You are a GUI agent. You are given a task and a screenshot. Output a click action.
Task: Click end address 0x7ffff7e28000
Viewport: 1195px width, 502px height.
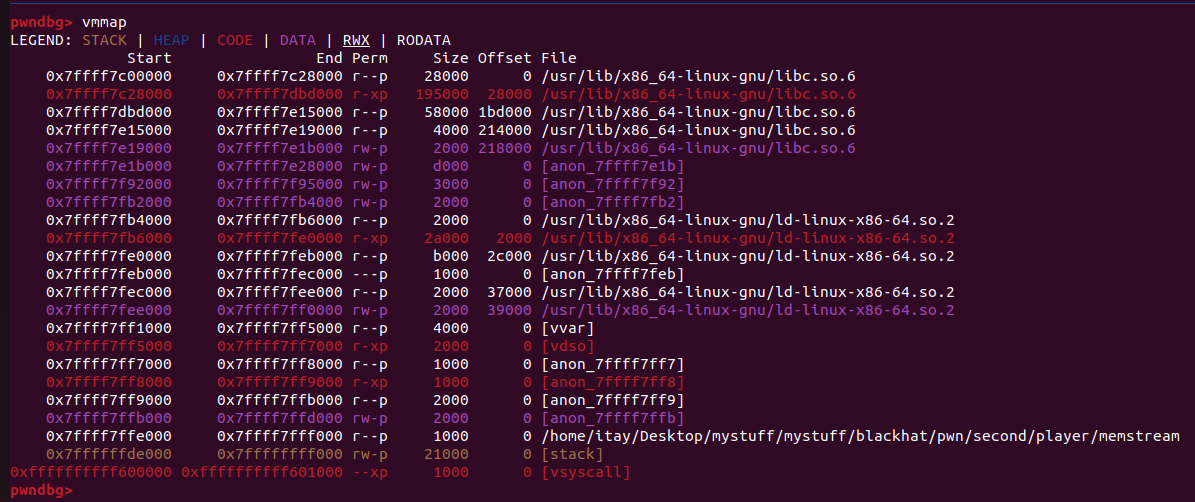[280, 166]
